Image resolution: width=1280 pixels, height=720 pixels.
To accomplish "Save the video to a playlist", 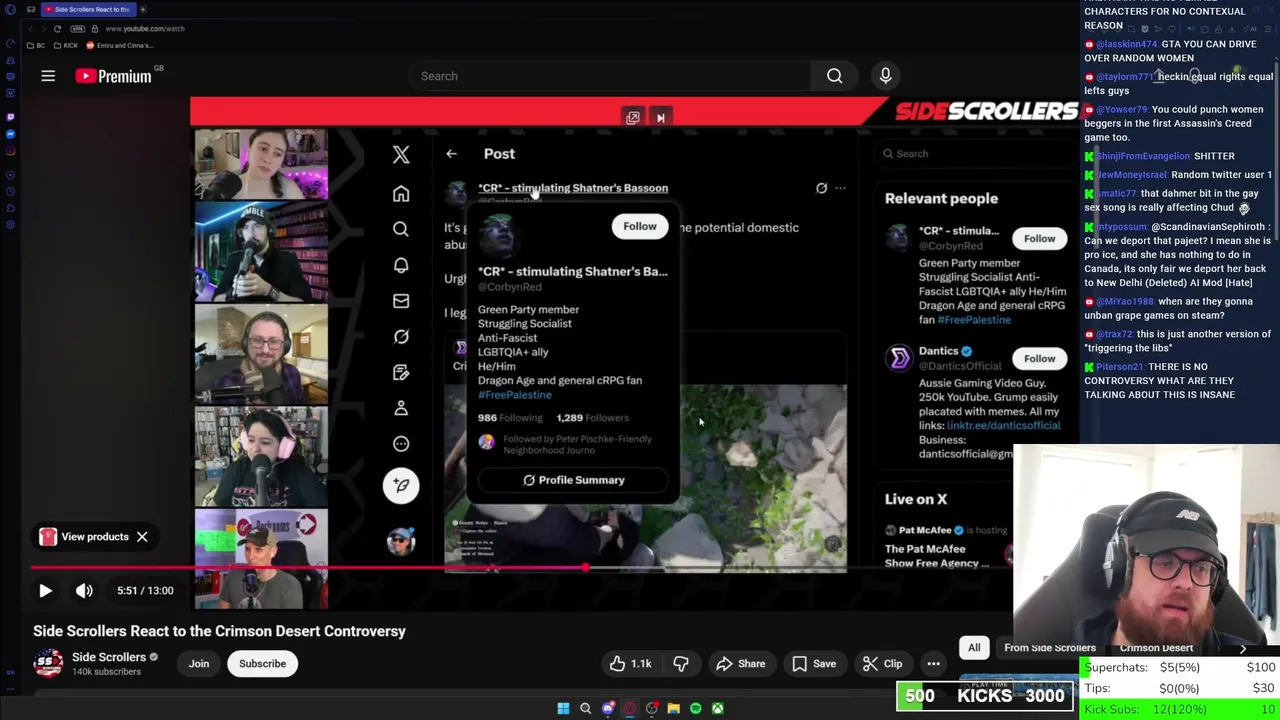I will pyautogui.click(x=813, y=664).
